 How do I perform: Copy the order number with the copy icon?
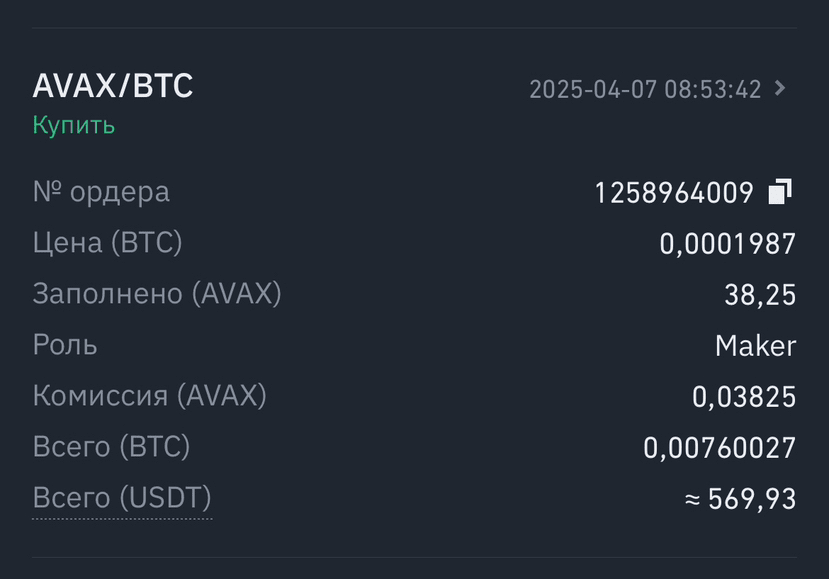click(x=780, y=191)
